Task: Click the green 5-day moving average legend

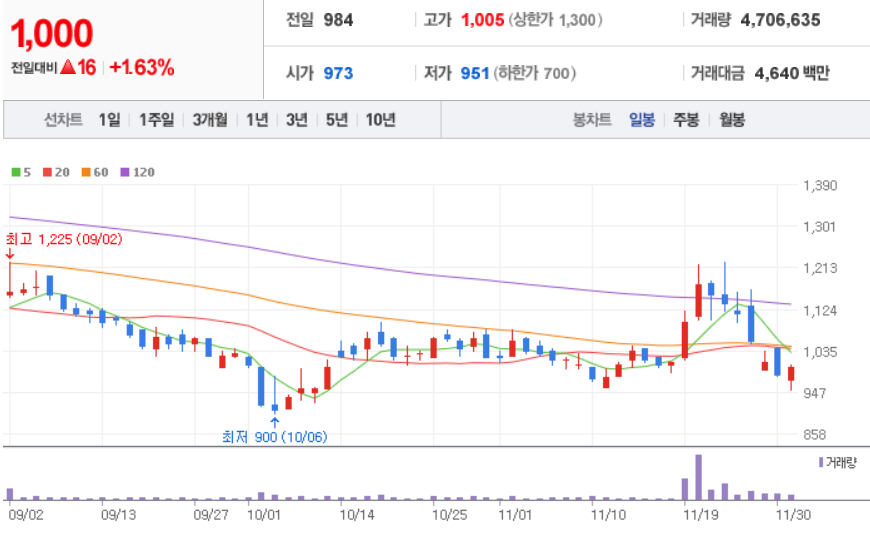Action: (21, 172)
